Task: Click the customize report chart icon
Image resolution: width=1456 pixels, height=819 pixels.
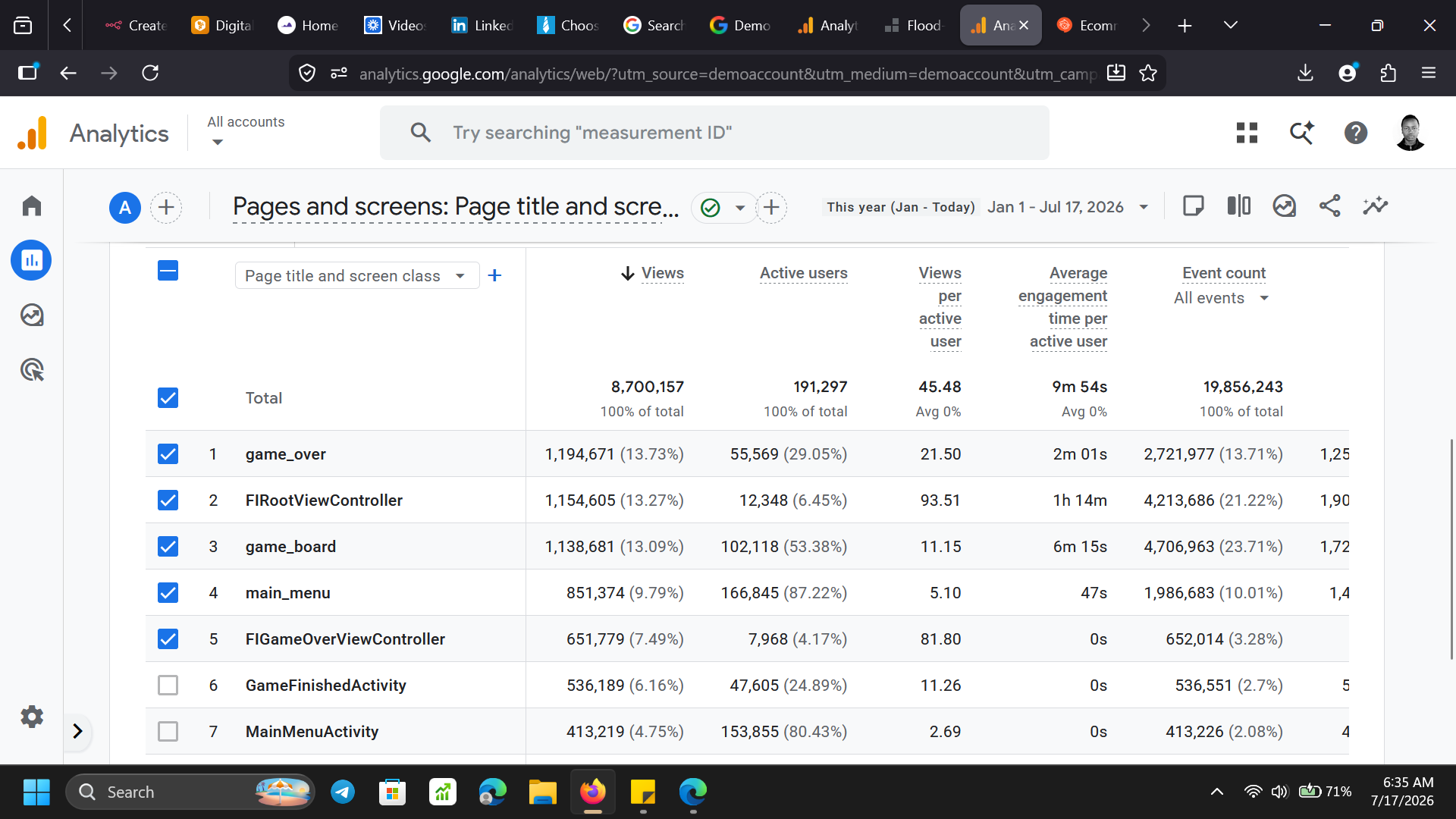Action: pyautogui.click(x=1285, y=206)
